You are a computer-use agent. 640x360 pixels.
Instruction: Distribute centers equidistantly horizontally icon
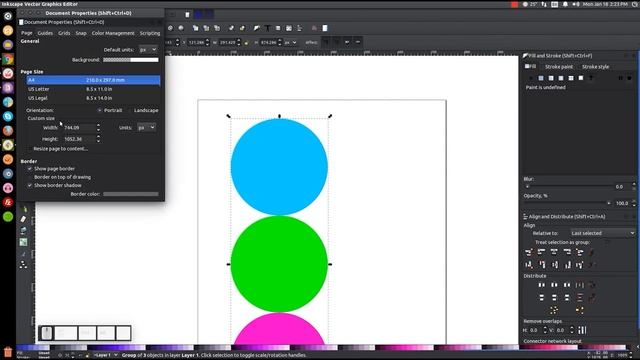(x=554, y=285)
